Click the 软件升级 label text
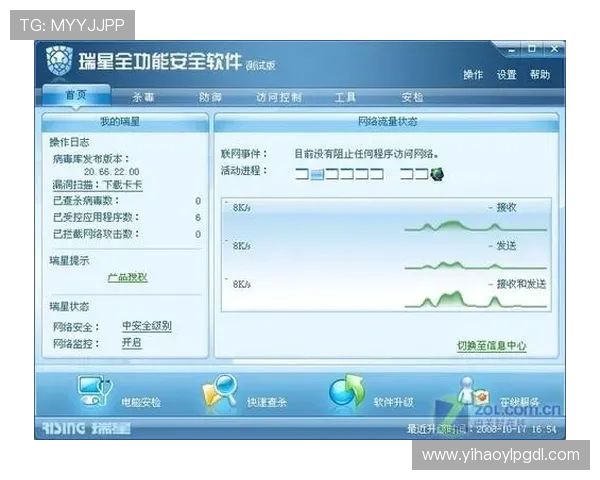Screen dimensions: 600x480 point(393,402)
